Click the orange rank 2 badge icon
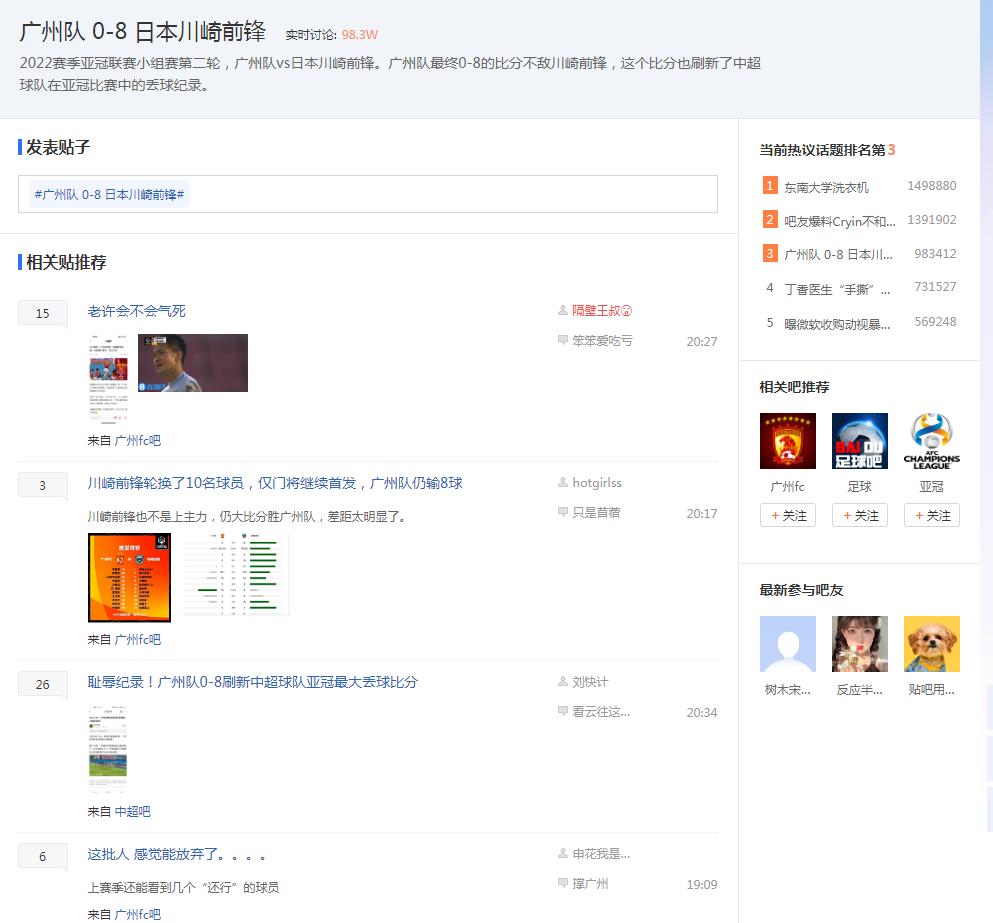Image resolution: width=993 pixels, height=923 pixels. click(x=769, y=220)
